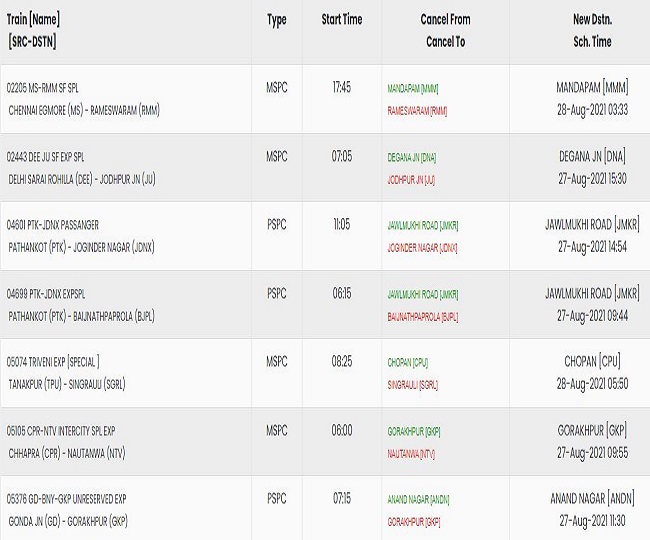Select the Type column header
650x540 pixels.
coord(276,20)
